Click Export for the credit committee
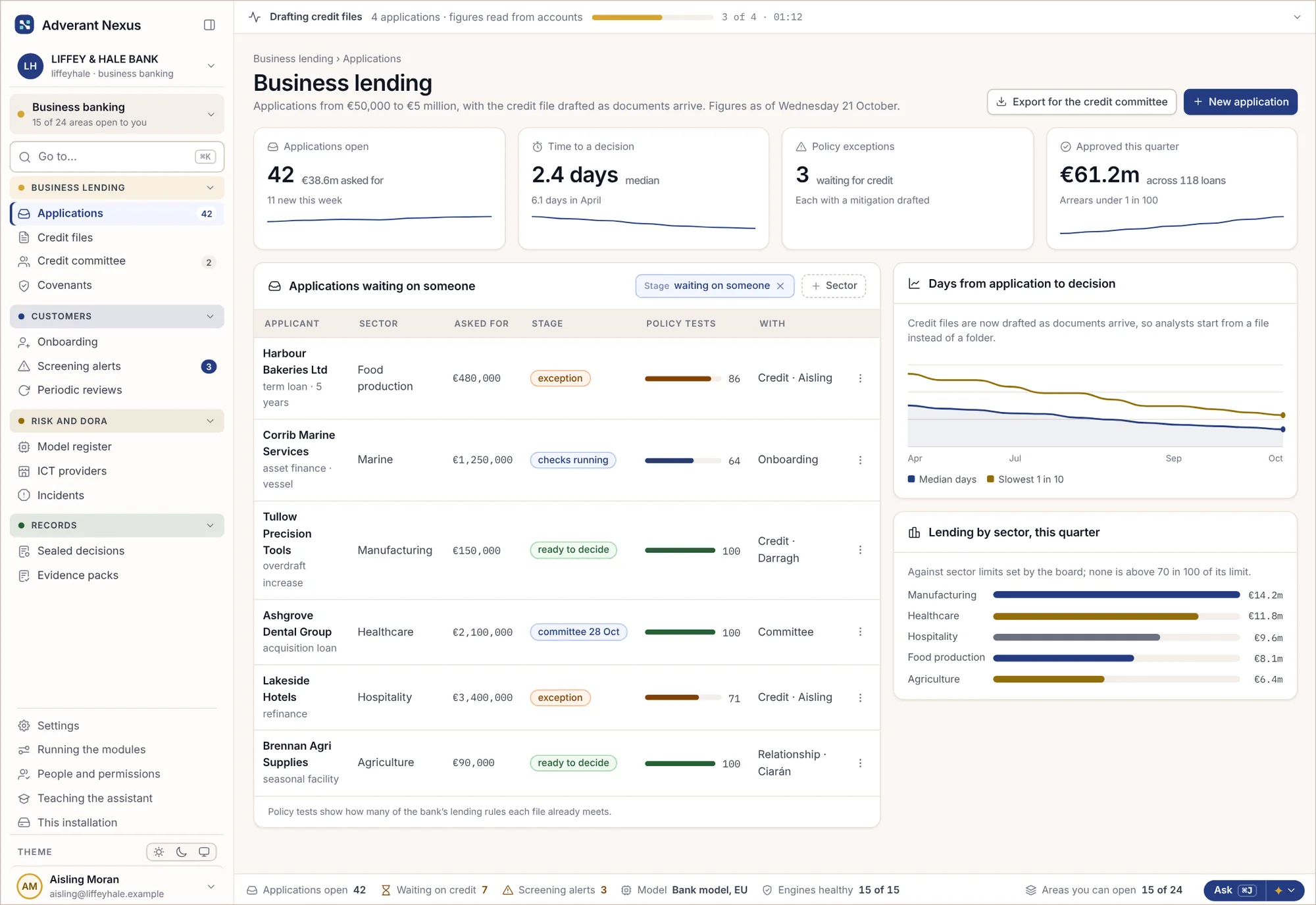Viewport: 1316px width, 905px height. click(1082, 102)
